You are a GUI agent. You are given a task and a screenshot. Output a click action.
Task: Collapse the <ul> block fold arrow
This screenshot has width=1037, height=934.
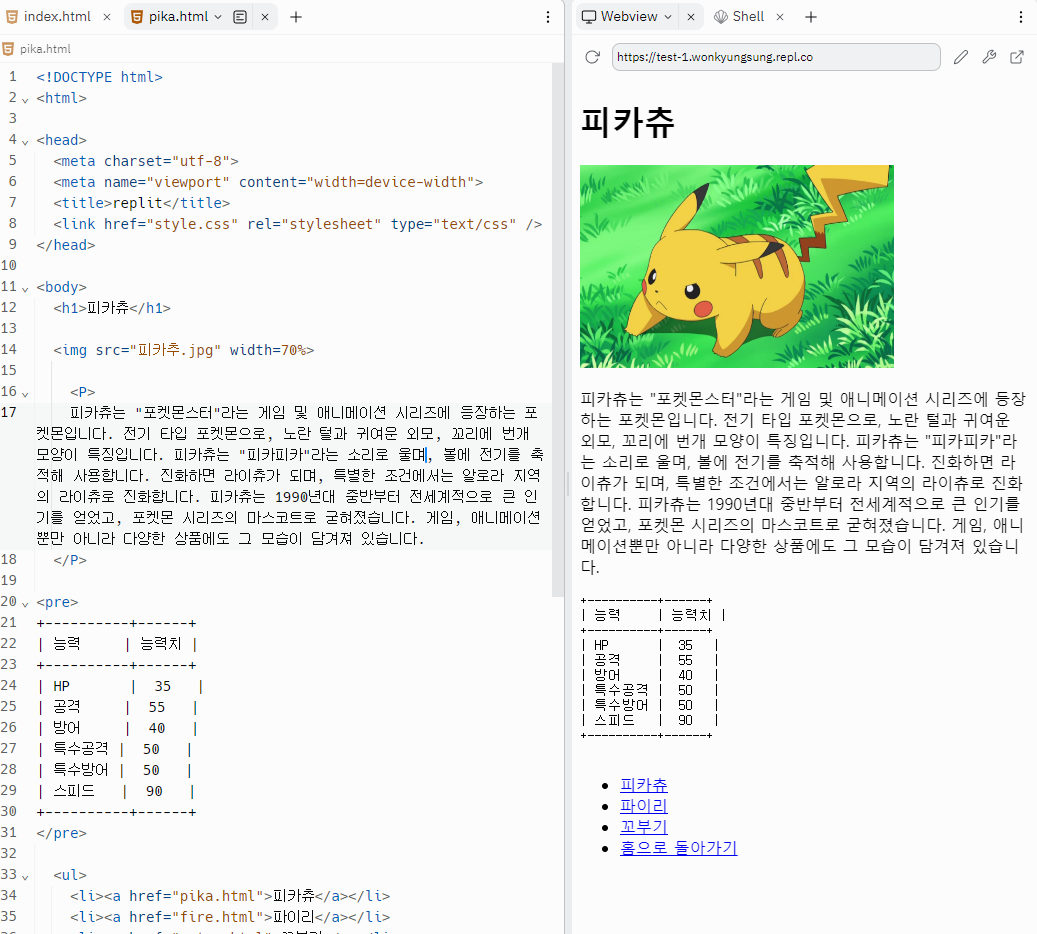(25, 877)
